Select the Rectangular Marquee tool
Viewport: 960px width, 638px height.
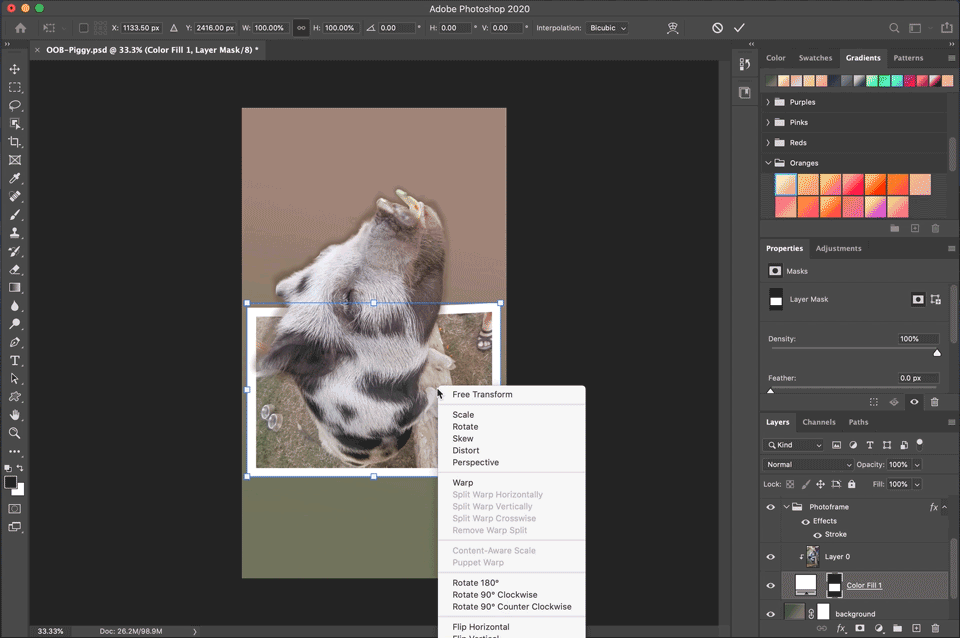point(15,88)
